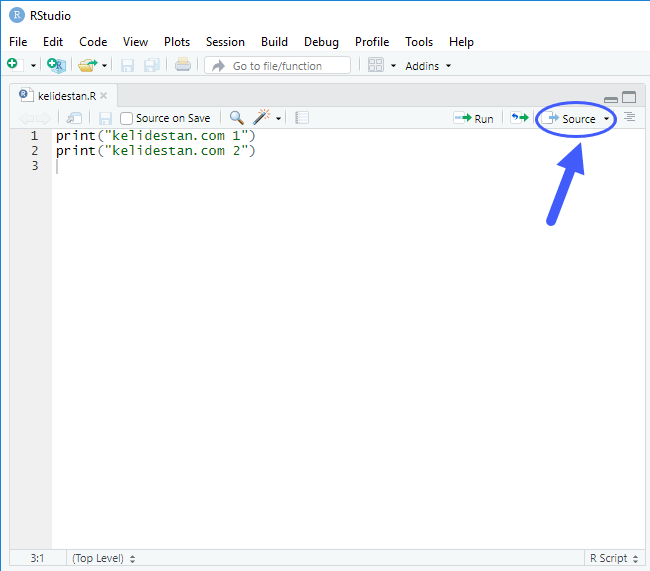The height and width of the screenshot is (571, 650).
Task: Expand the Code Tools dropdown arrow
Action: click(x=278, y=119)
